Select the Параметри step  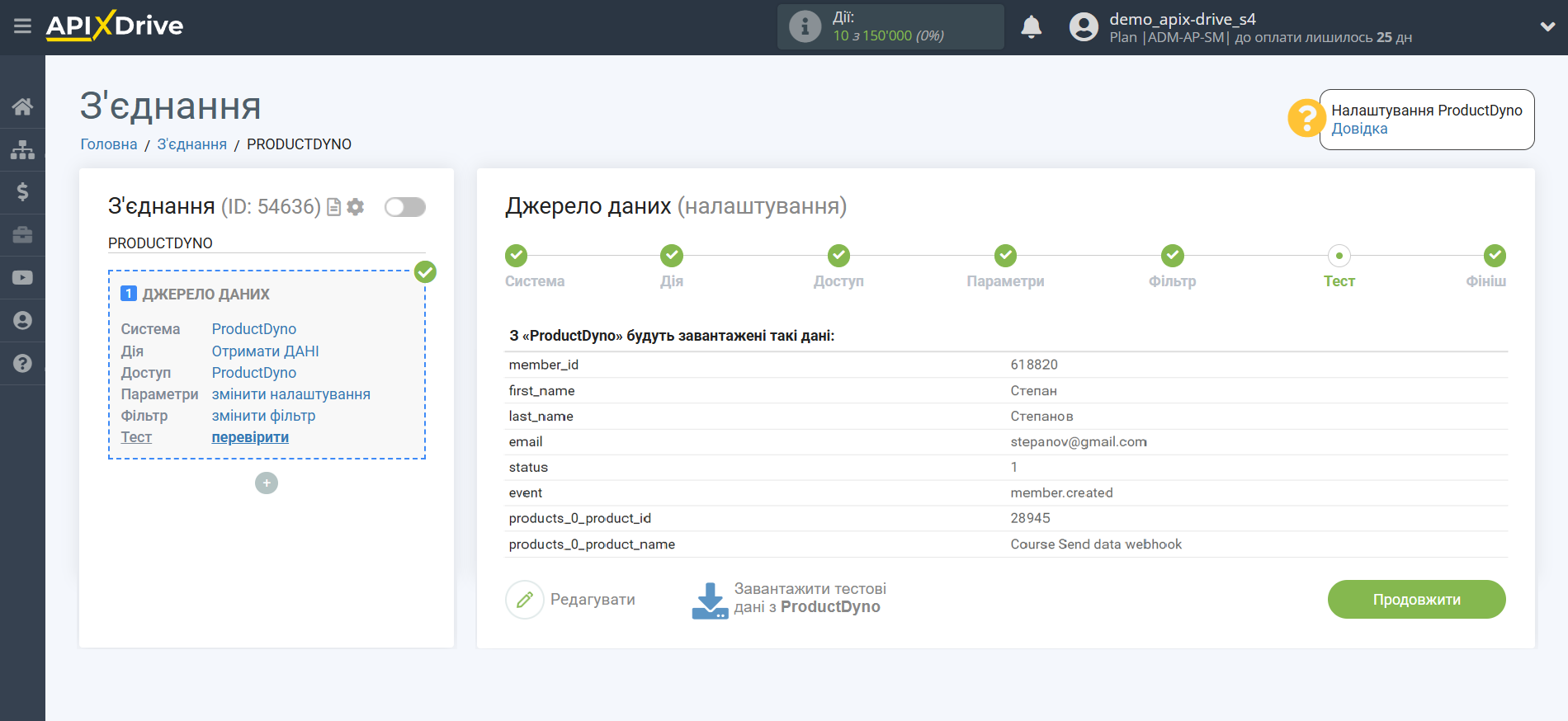point(1005,256)
